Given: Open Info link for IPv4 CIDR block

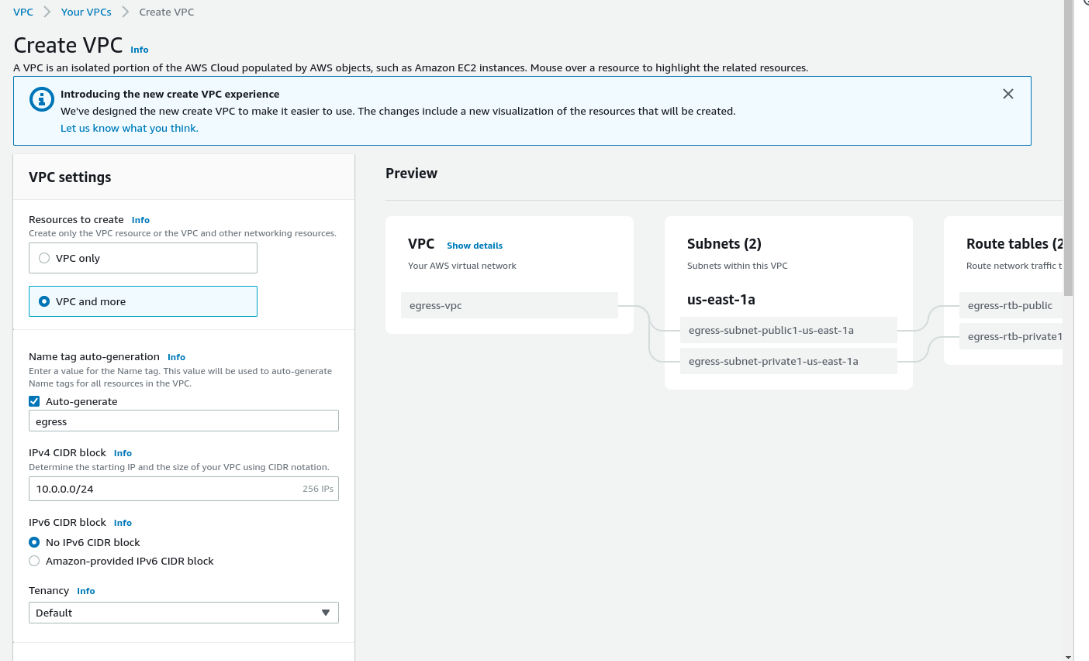Looking at the screenshot, I should point(123,453).
